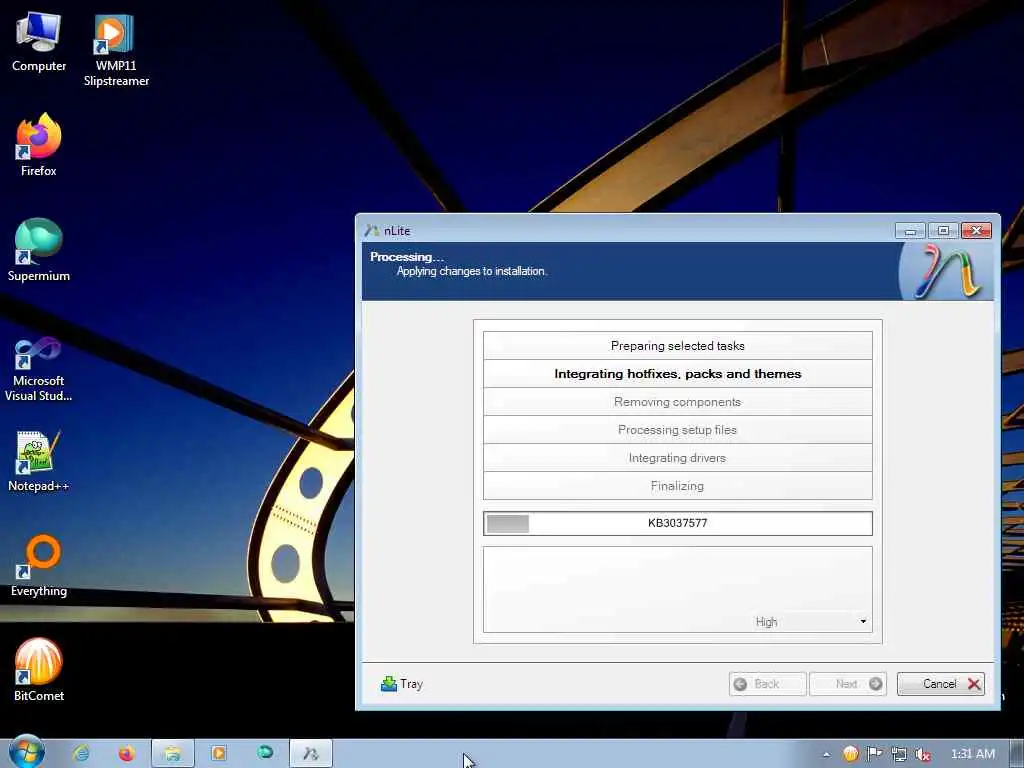Select the Integrating hotfixes, packs and themes step

677,374
